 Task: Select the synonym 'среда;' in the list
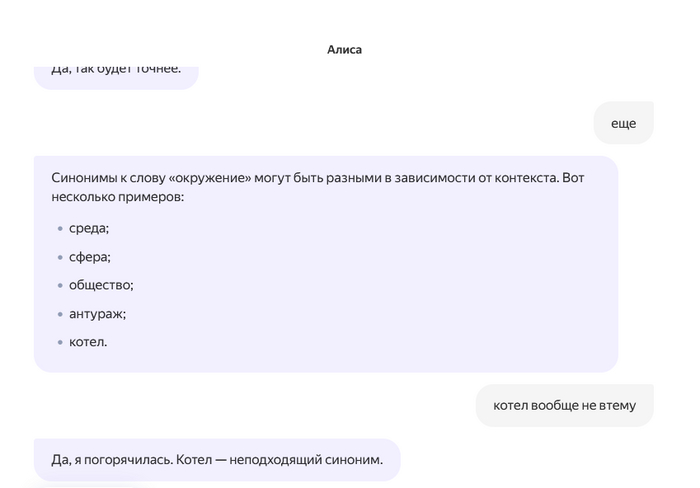(89, 228)
